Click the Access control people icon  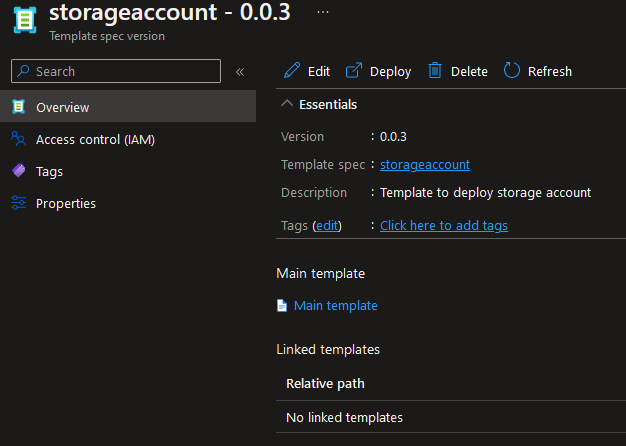tap(18, 139)
